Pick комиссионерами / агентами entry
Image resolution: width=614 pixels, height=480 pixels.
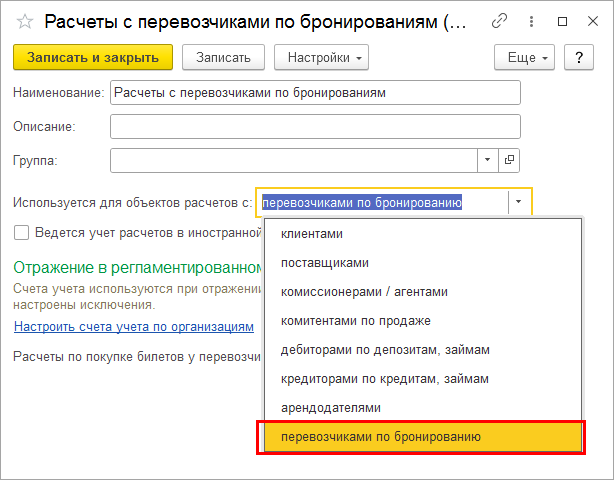(x=364, y=292)
